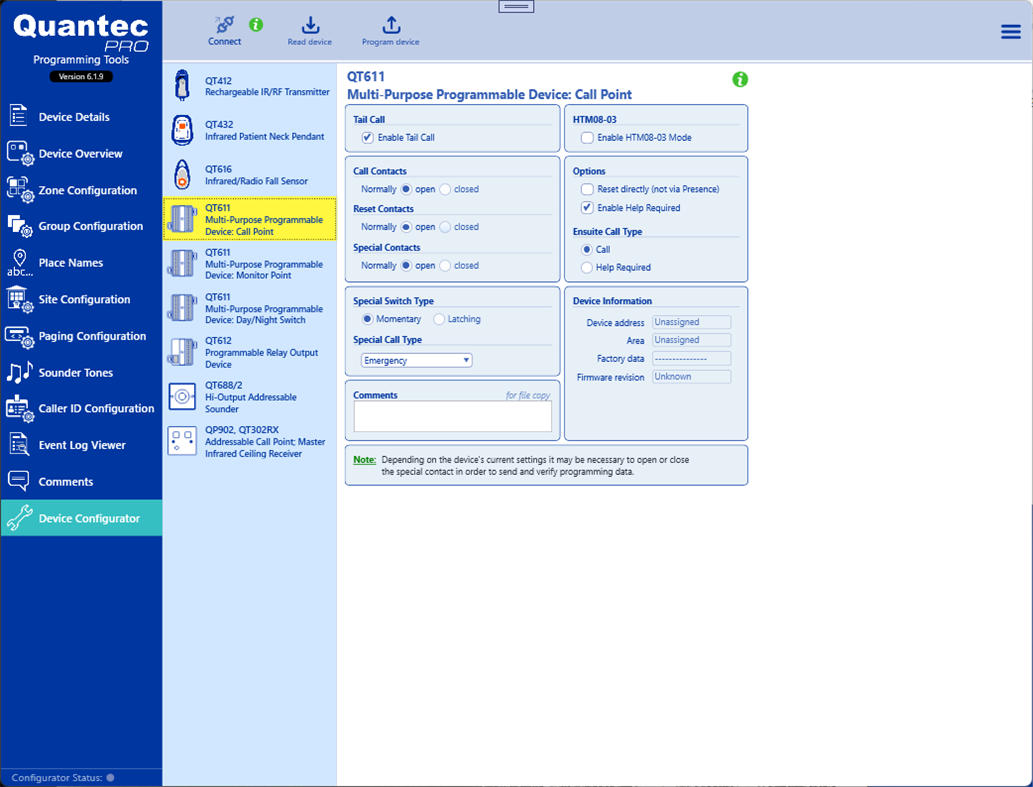The width and height of the screenshot is (1033, 787).
Task: Click the Caller ID Configuration icon
Action: (20, 408)
